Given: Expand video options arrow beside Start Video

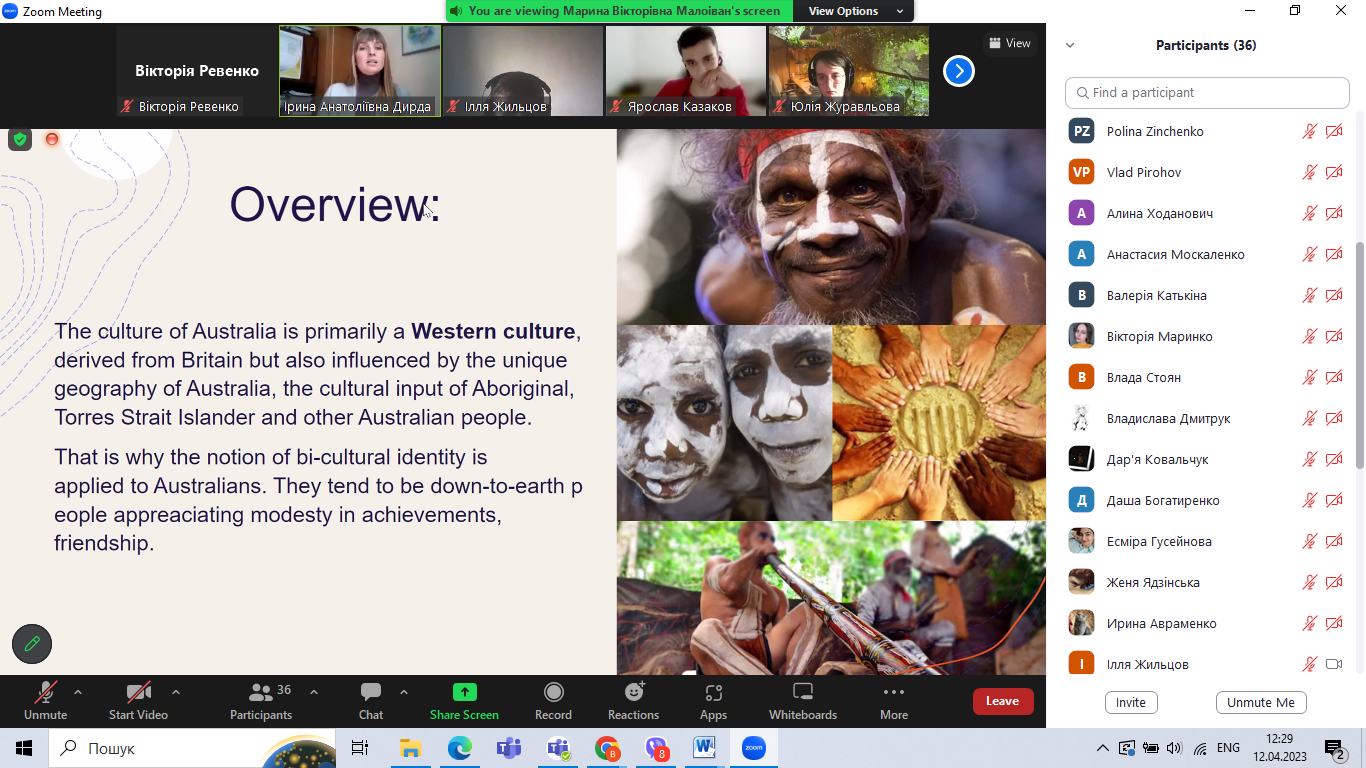Looking at the screenshot, I should point(176,692).
